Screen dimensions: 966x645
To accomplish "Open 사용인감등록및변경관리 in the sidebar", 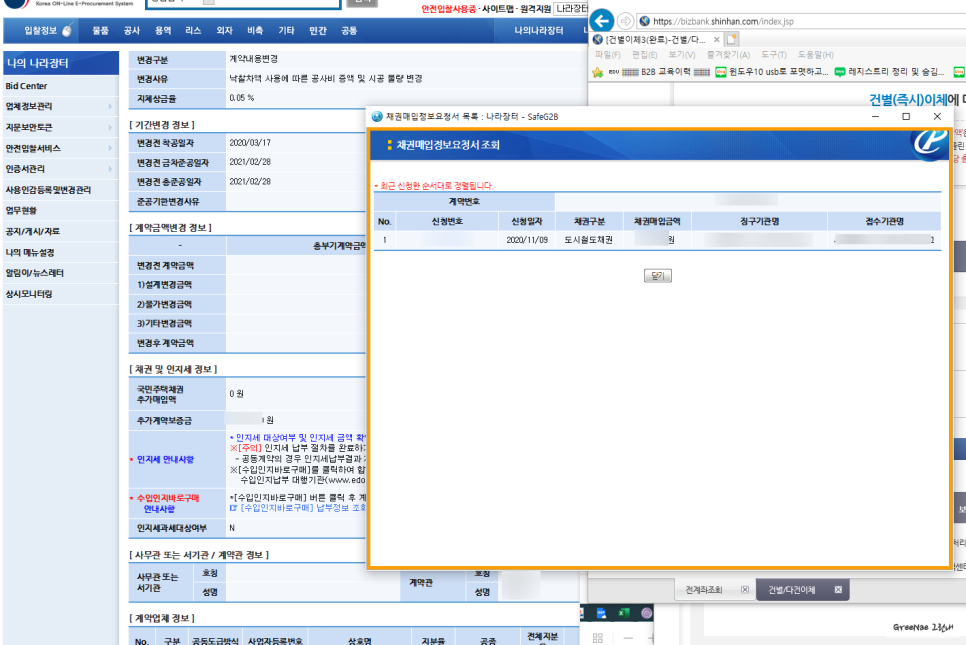I will 48,190.
